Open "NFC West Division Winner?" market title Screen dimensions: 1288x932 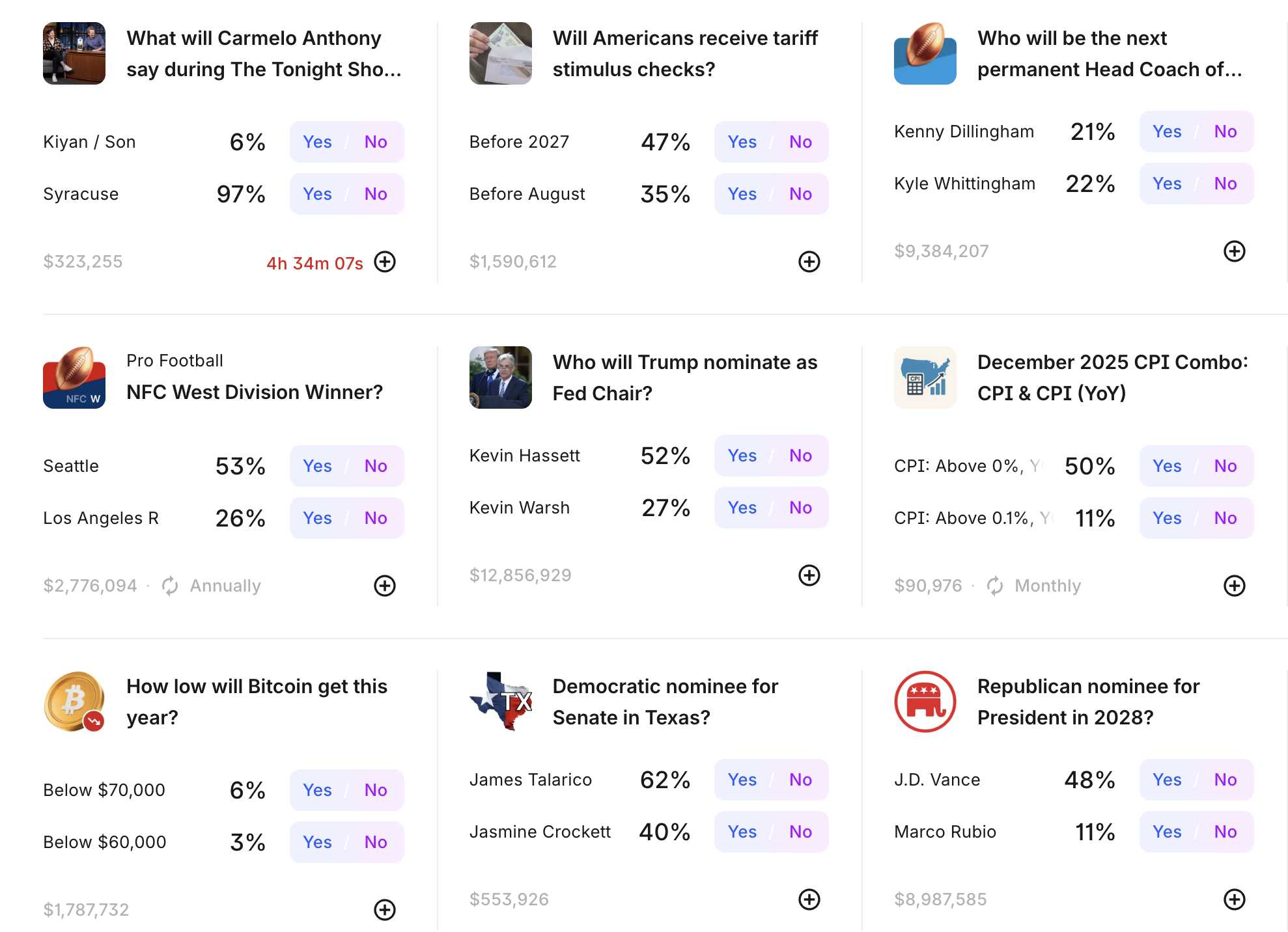[255, 392]
